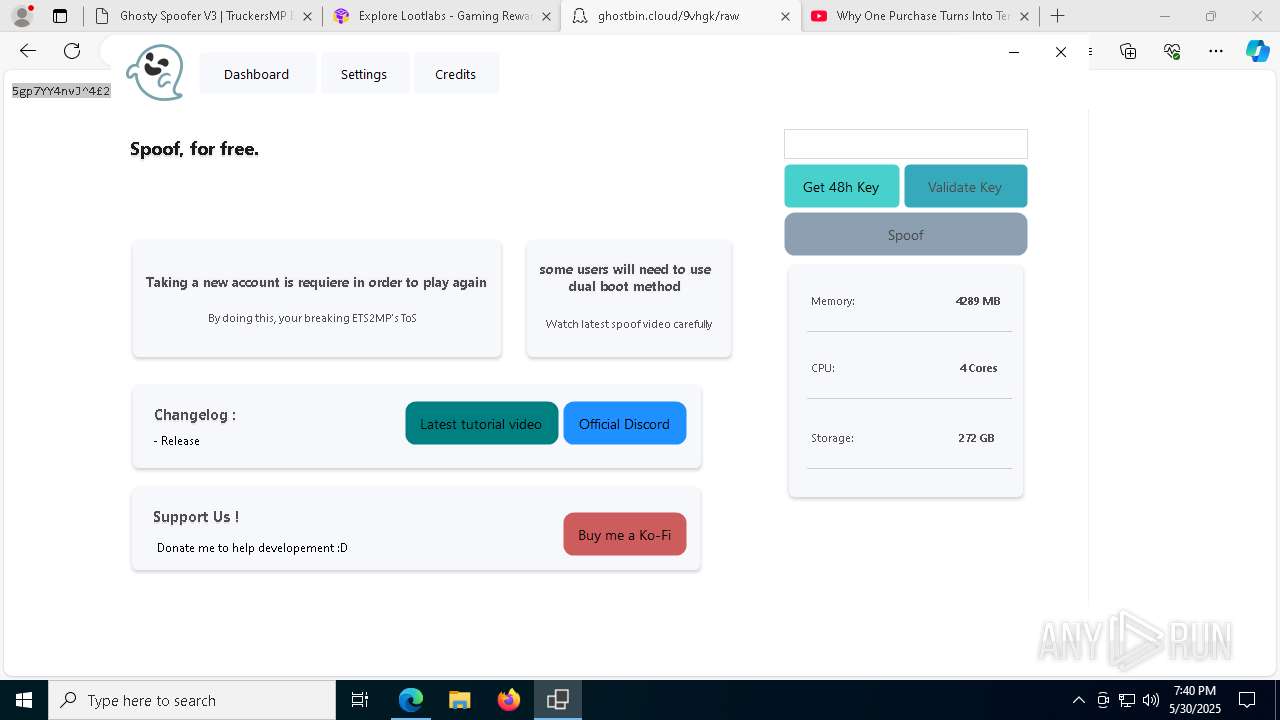
Task: Open Edge Collections icon
Action: pos(1128,51)
